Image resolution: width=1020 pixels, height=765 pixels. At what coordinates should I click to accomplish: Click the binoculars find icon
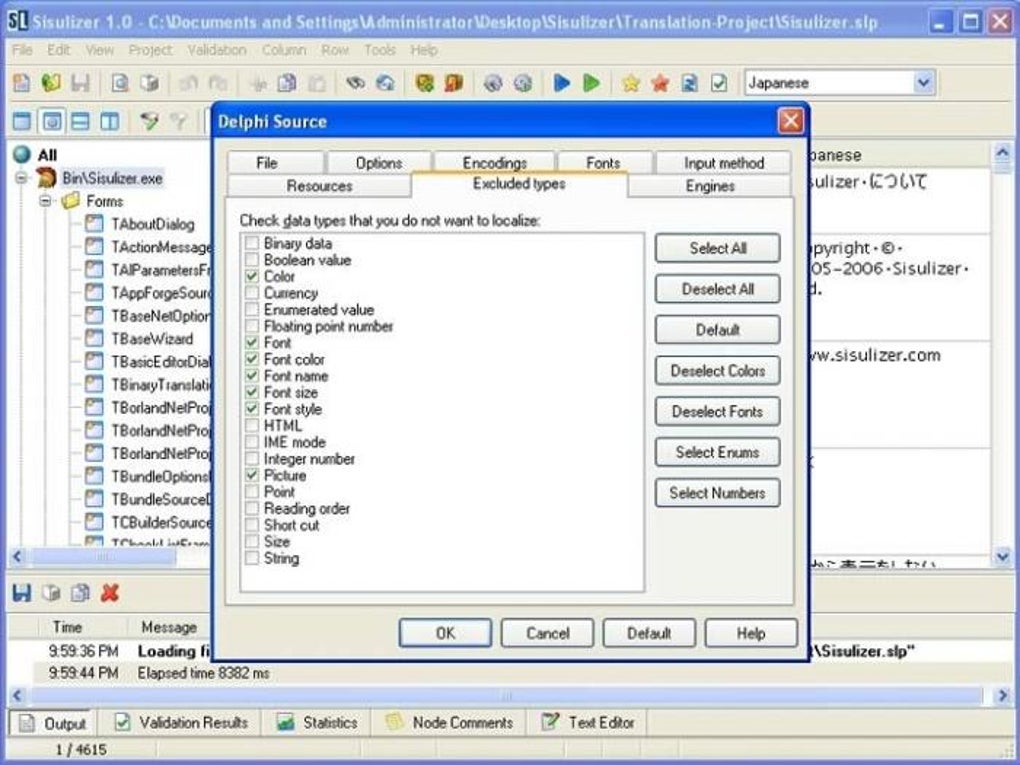pyautogui.click(x=355, y=83)
